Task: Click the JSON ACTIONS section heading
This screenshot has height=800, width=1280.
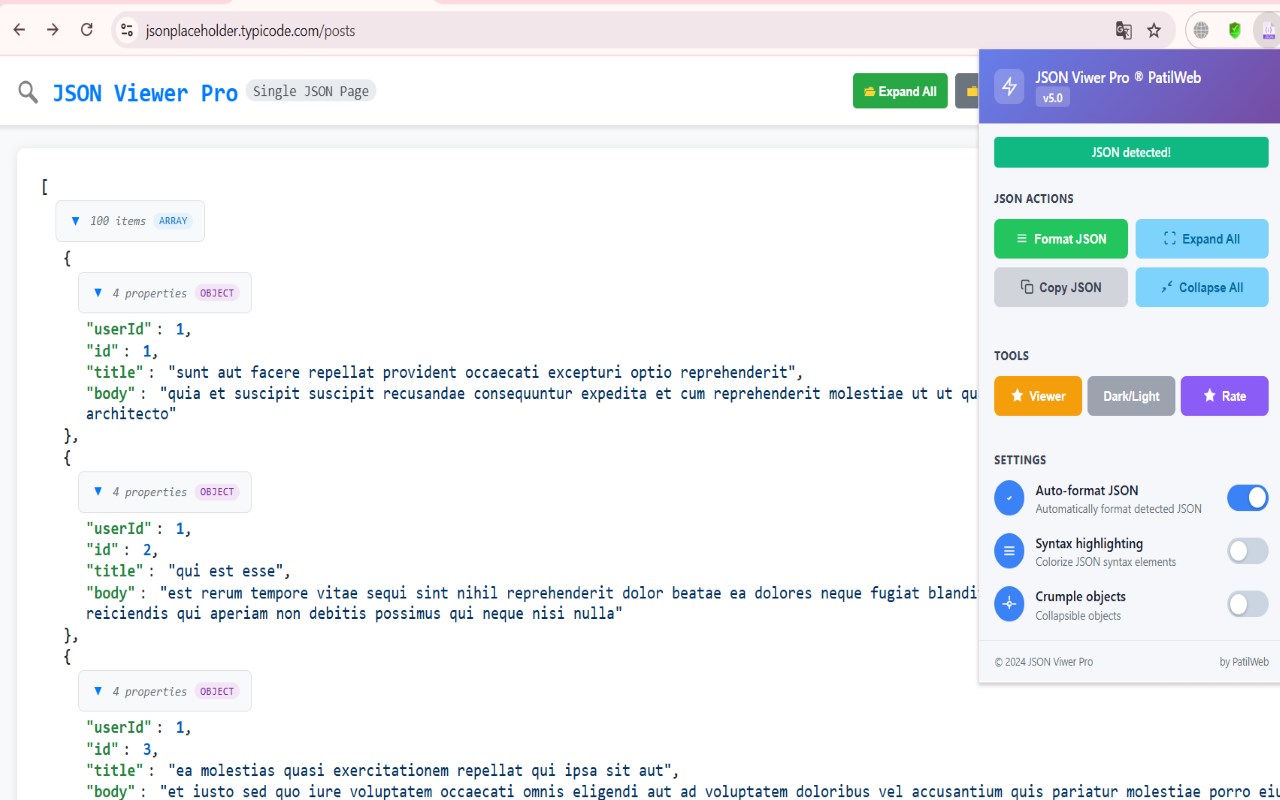Action: coord(1034,199)
